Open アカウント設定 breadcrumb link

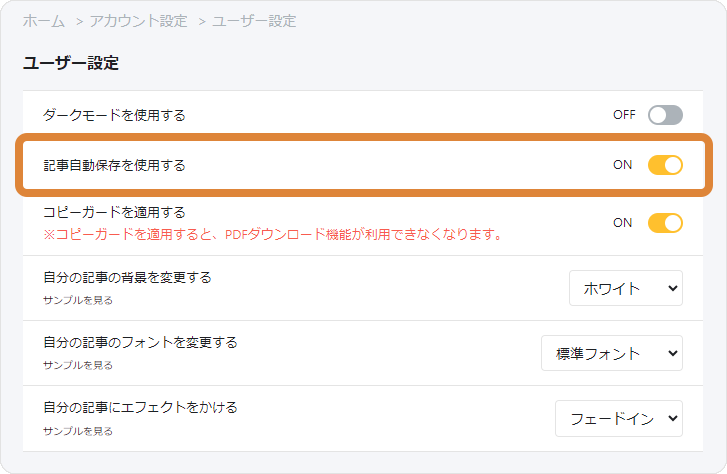pos(138,21)
